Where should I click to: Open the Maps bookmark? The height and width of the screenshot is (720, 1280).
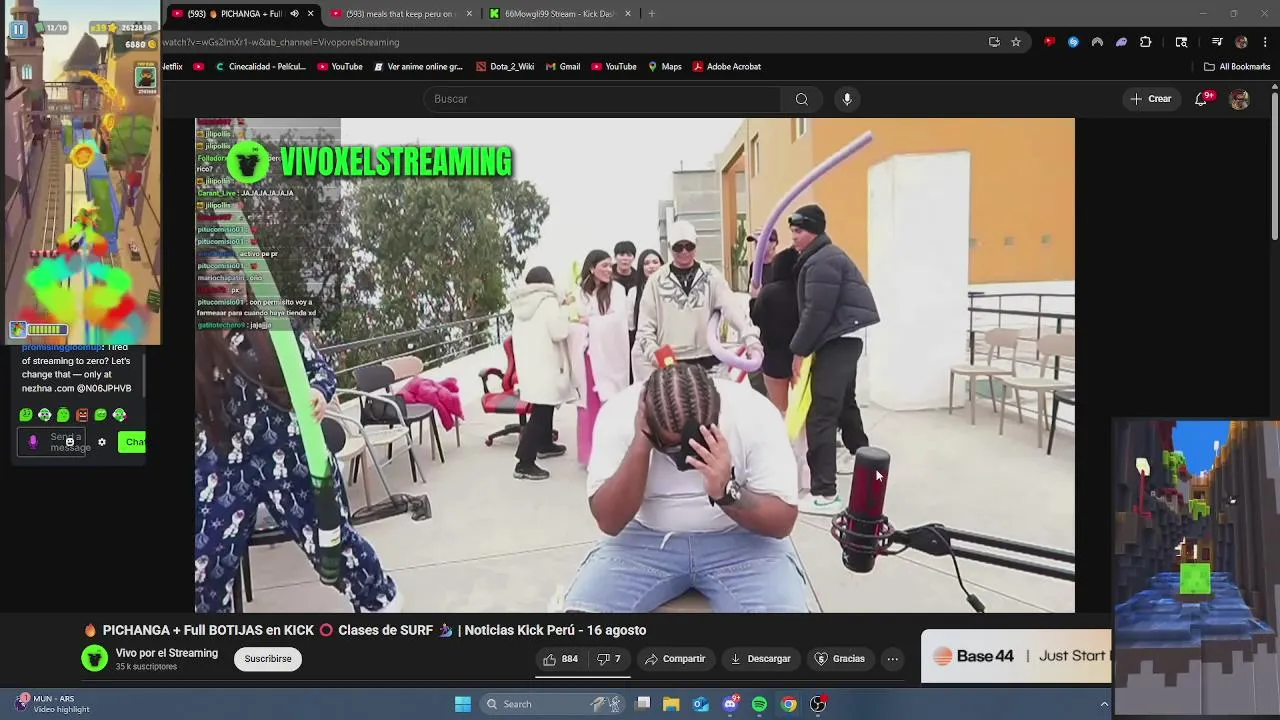pyautogui.click(x=665, y=67)
